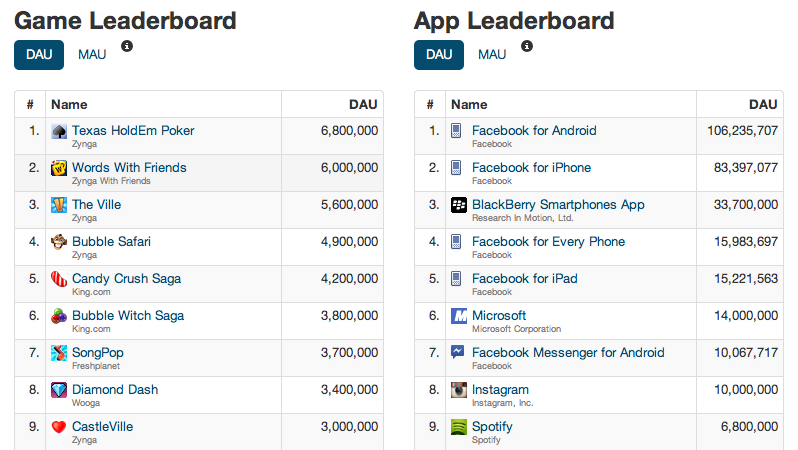Click the Facebook Messenger for Android icon
This screenshot has height=450, width=798.
(459, 354)
